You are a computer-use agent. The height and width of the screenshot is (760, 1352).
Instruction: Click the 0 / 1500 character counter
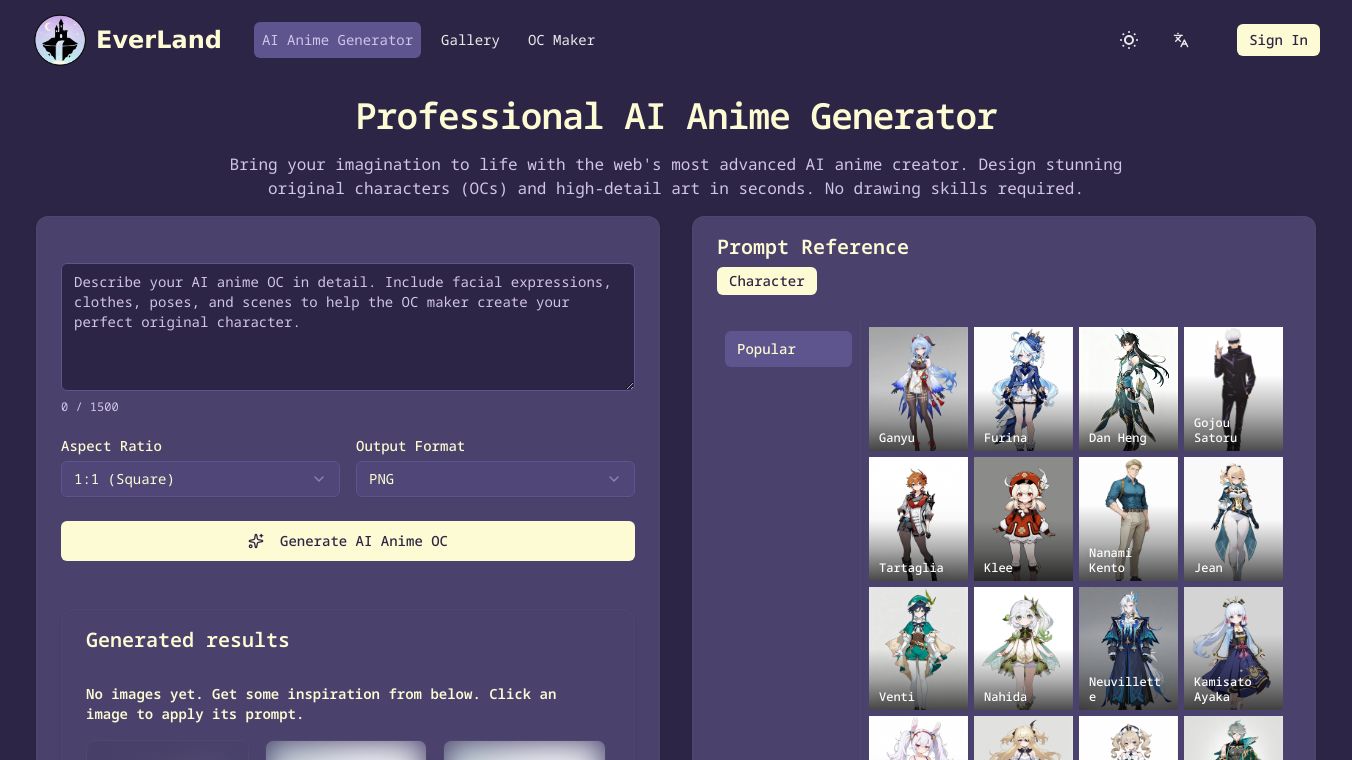pos(90,407)
